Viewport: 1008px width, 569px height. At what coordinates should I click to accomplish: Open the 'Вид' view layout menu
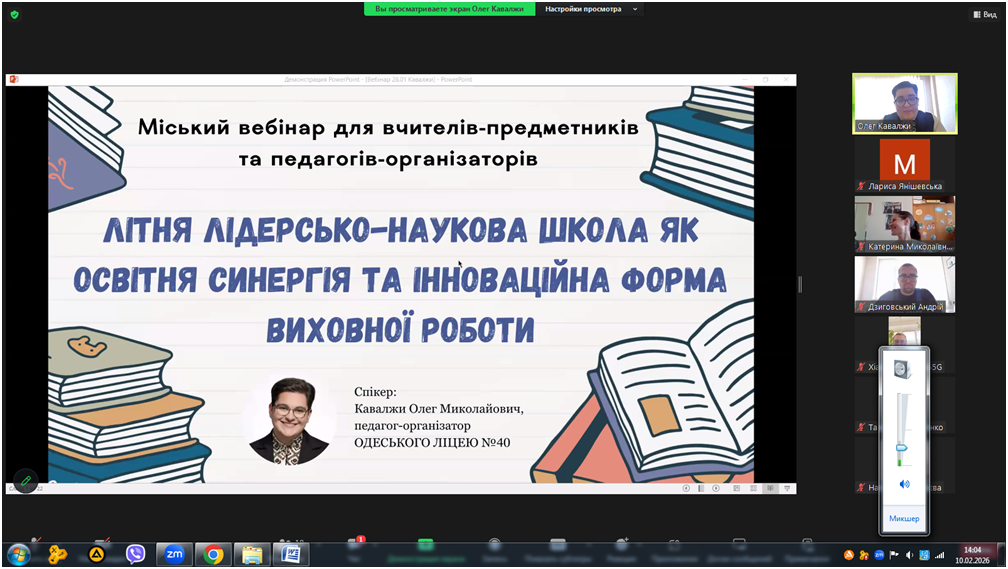point(984,15)
